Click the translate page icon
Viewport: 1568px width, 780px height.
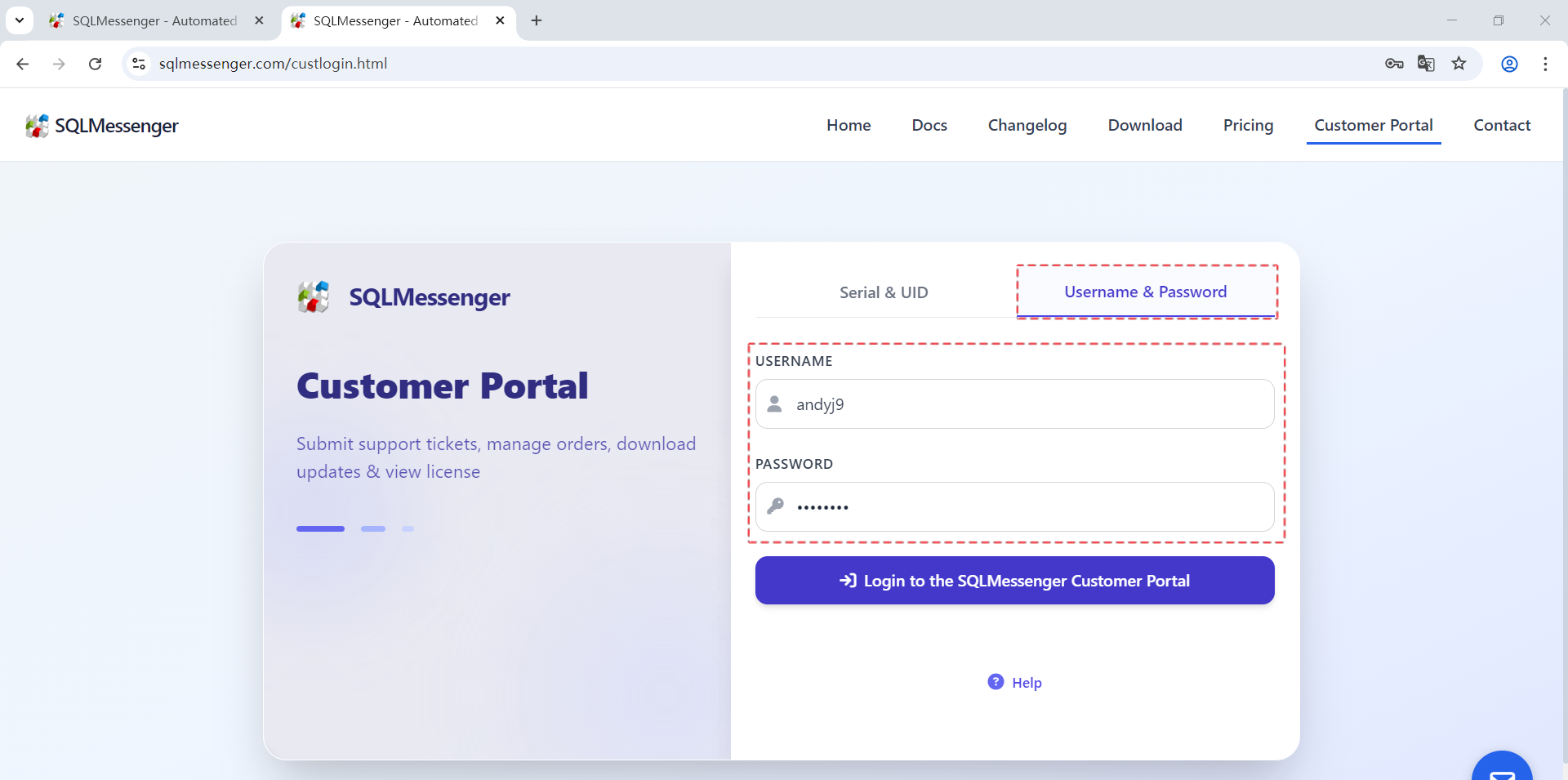point(1426,64)
